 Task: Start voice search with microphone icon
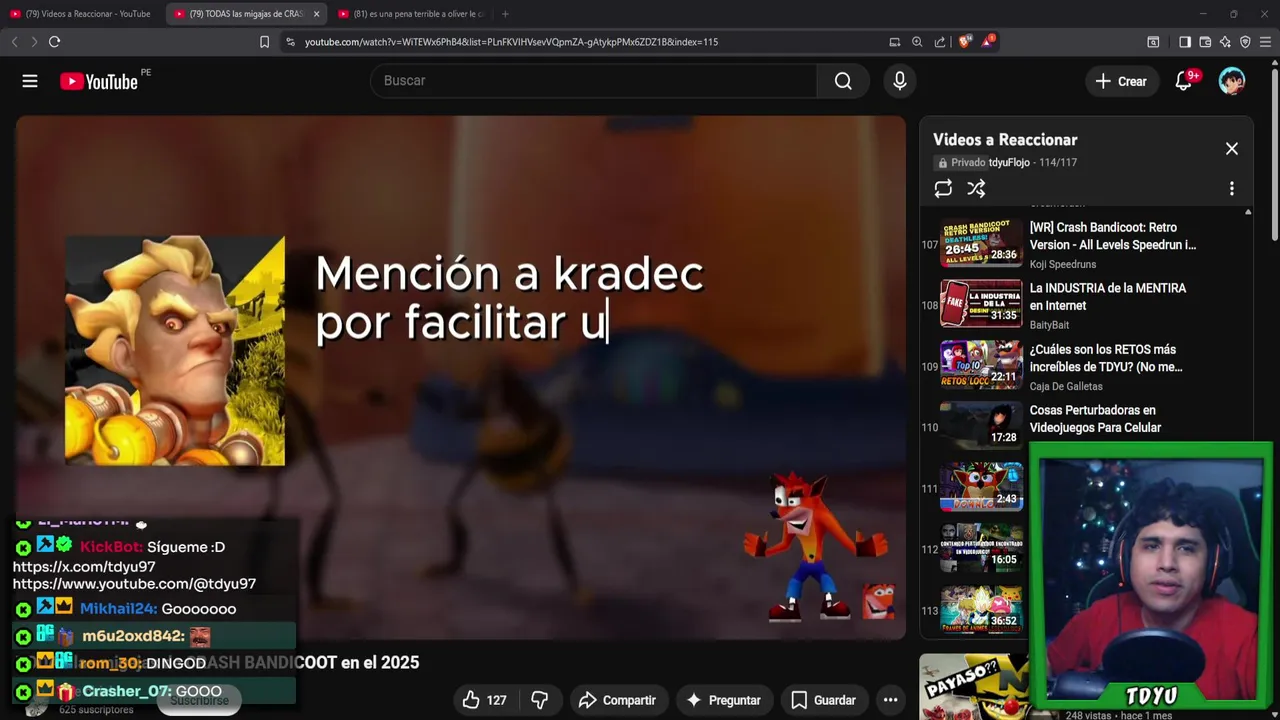click(x=900, y=81)
